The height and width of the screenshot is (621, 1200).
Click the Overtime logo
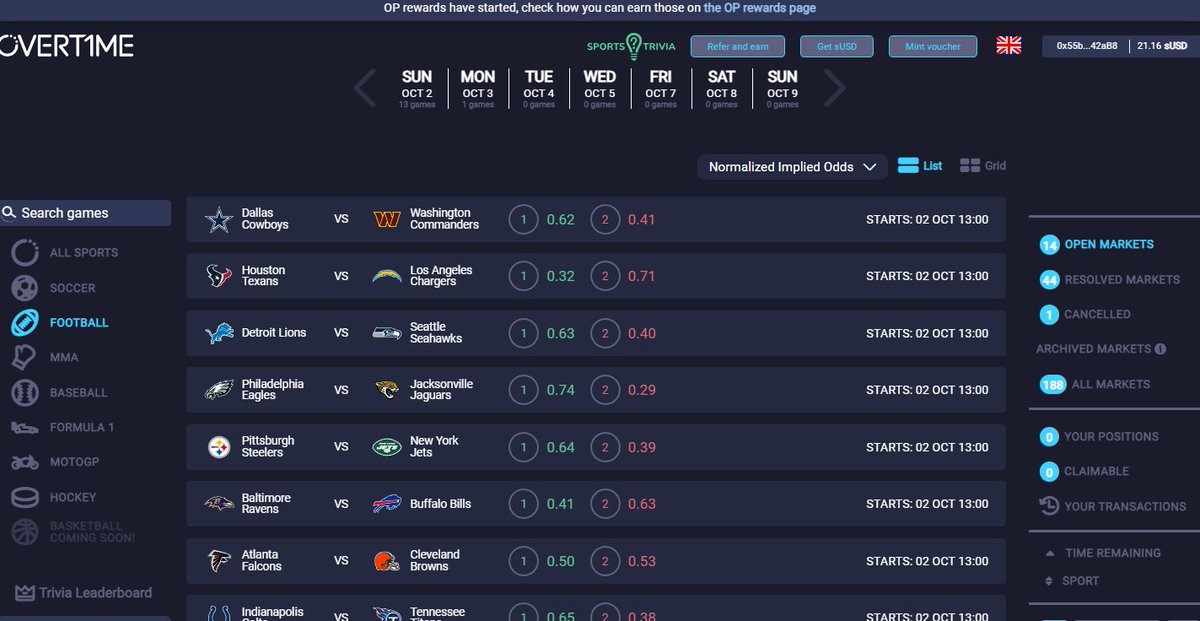[x=66, y=46]
